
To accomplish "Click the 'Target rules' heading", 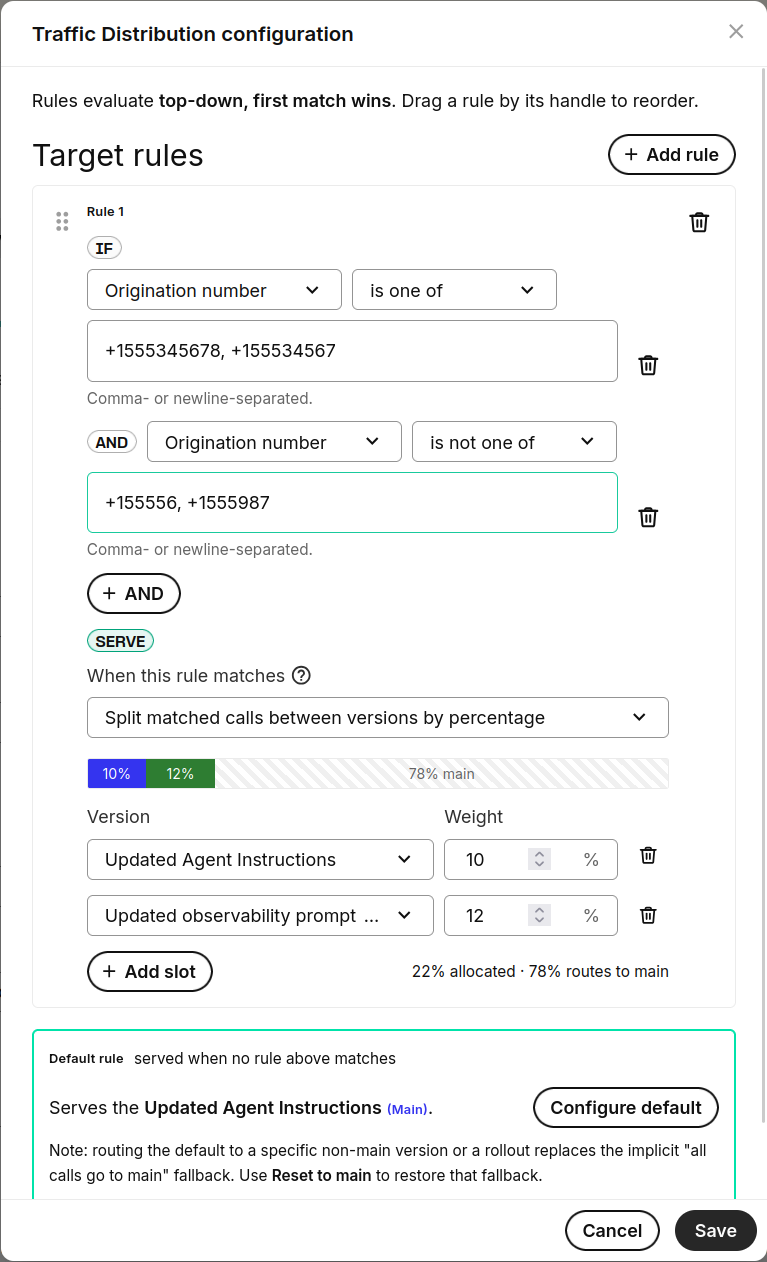I will pos(118,155).
